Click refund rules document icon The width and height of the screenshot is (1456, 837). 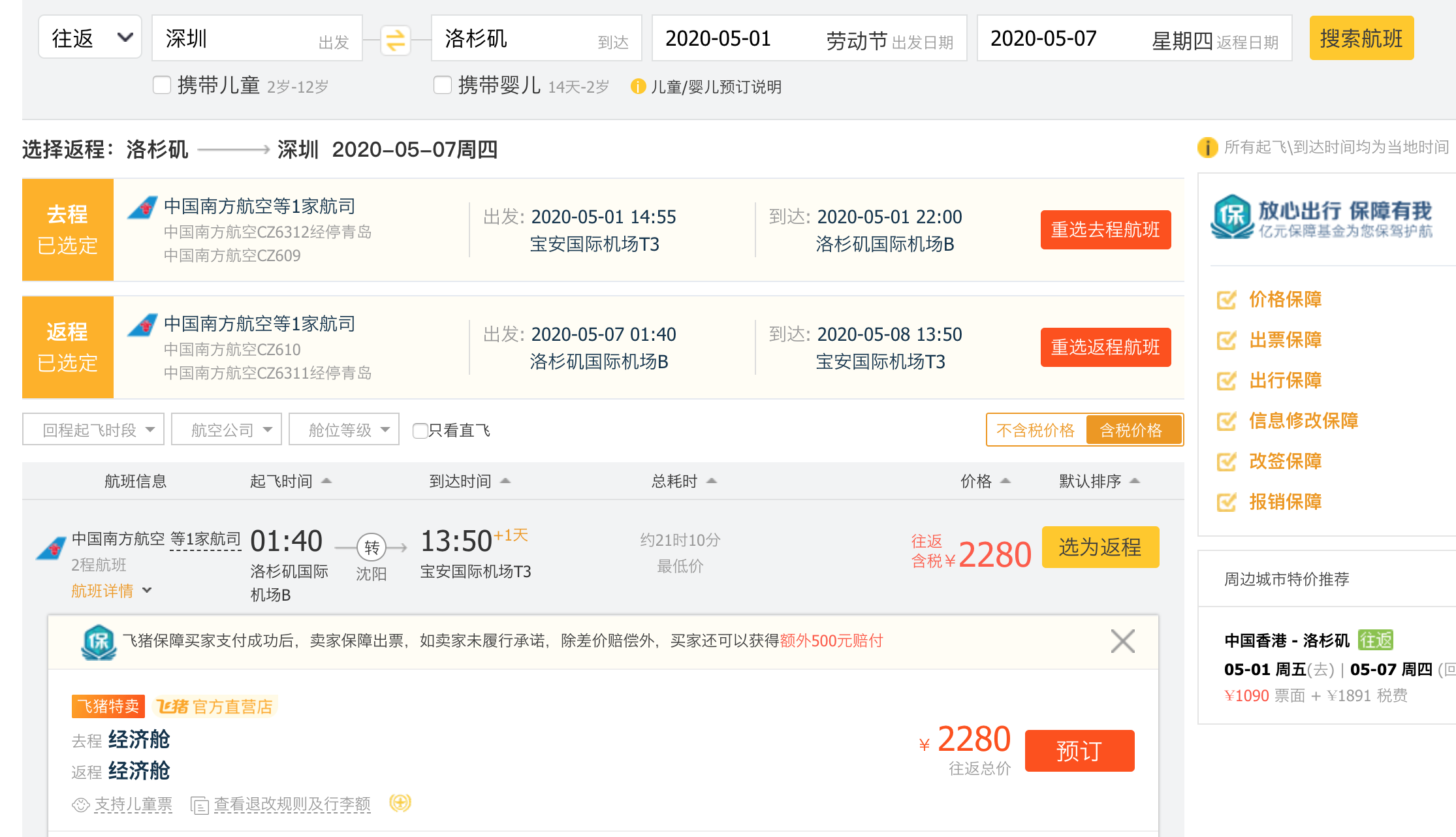coord(199,806)
